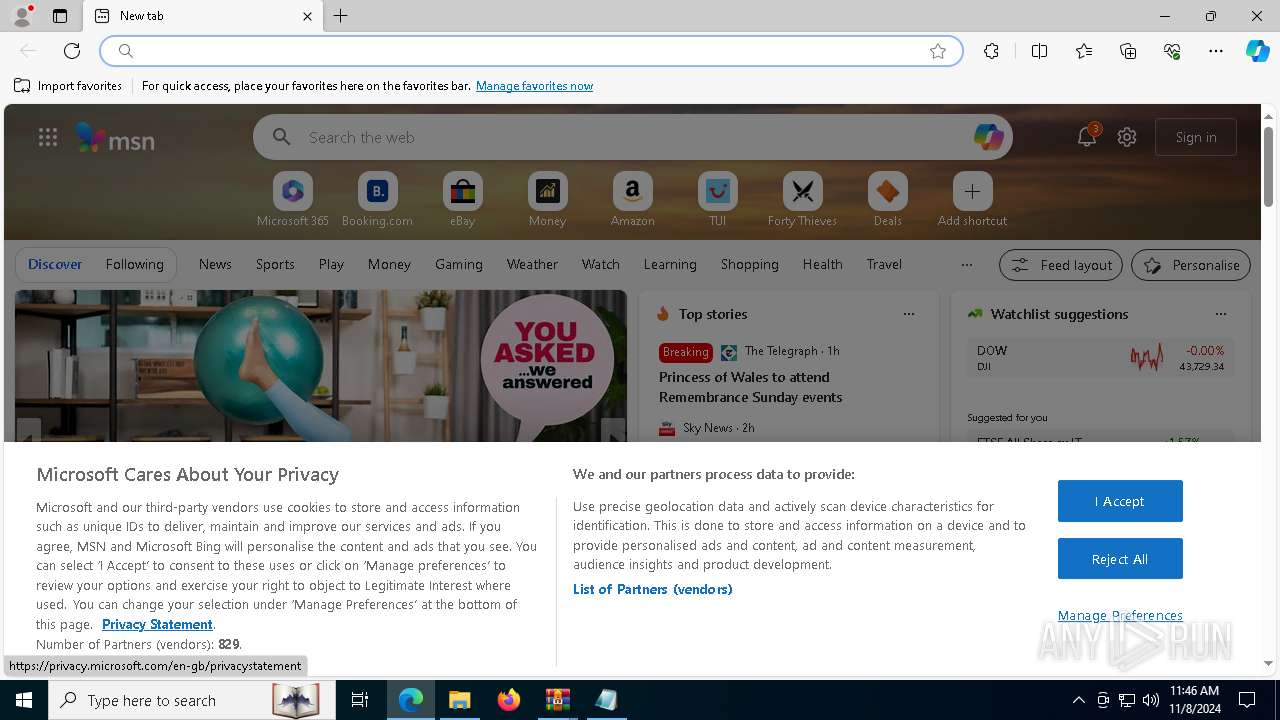Expand Watchlist suggestions options menu
Viewport: 1280px width, 720px height.
tap(1221, 314)
